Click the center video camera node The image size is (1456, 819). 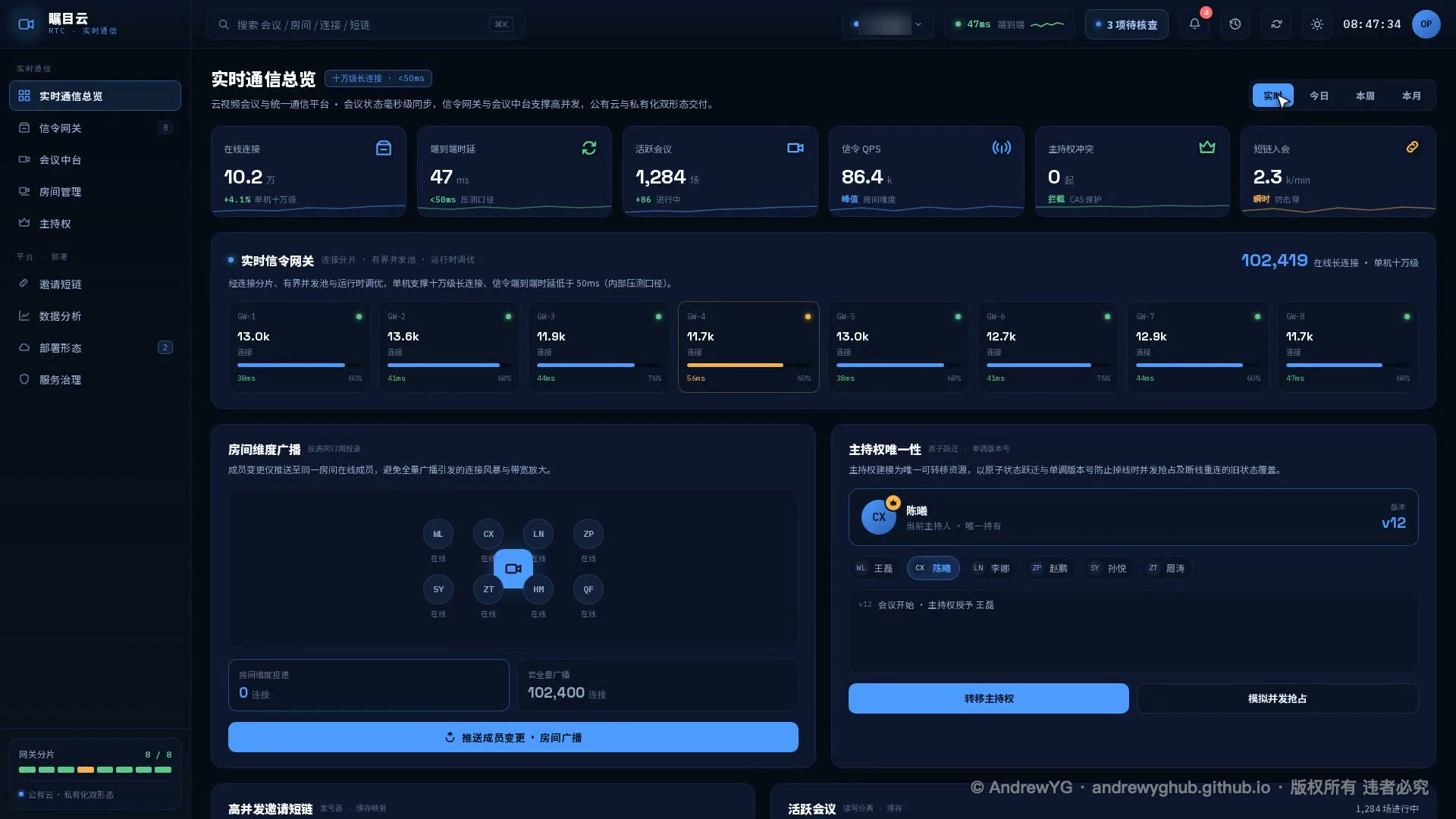coord(513,568)
